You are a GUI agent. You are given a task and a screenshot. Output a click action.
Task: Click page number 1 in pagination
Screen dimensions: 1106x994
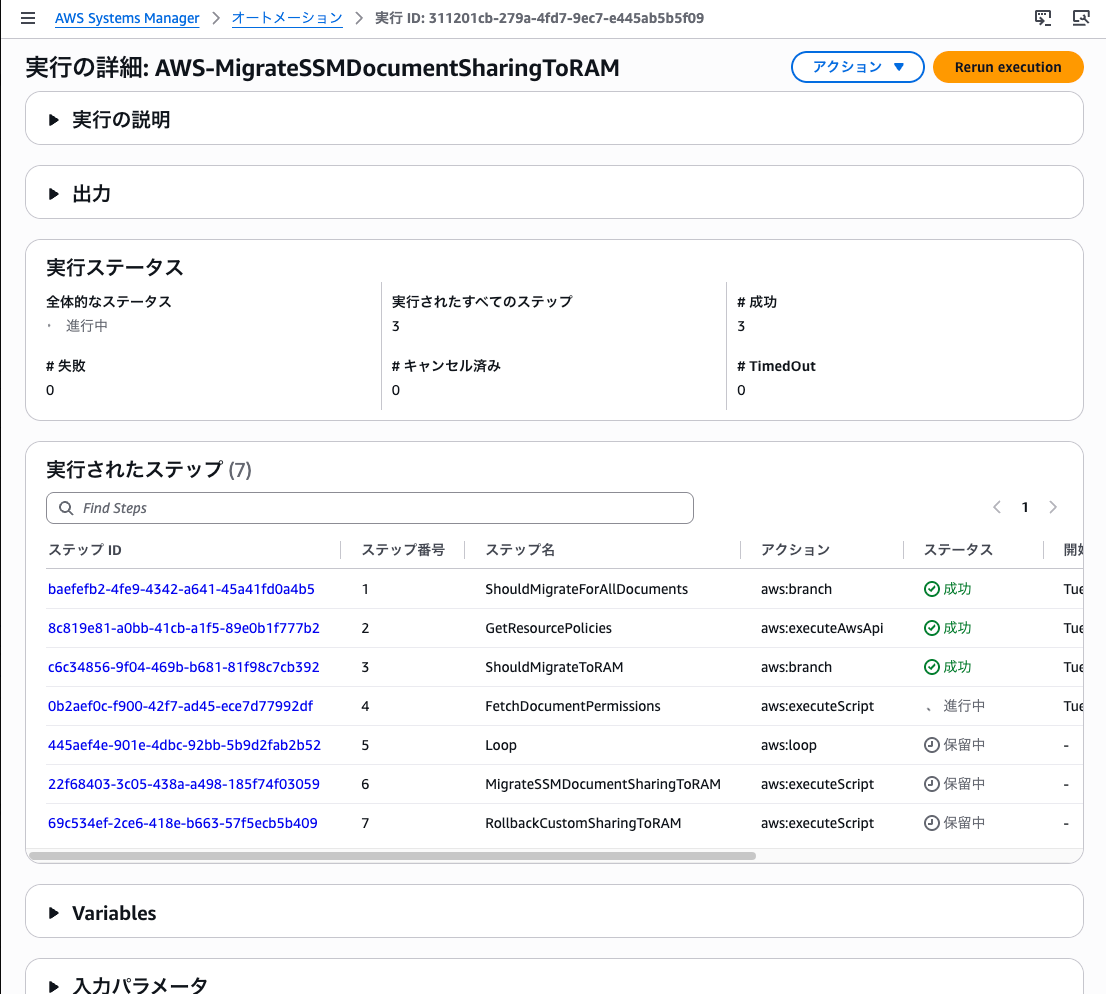pyautogui.click(x=1025, y=507)
